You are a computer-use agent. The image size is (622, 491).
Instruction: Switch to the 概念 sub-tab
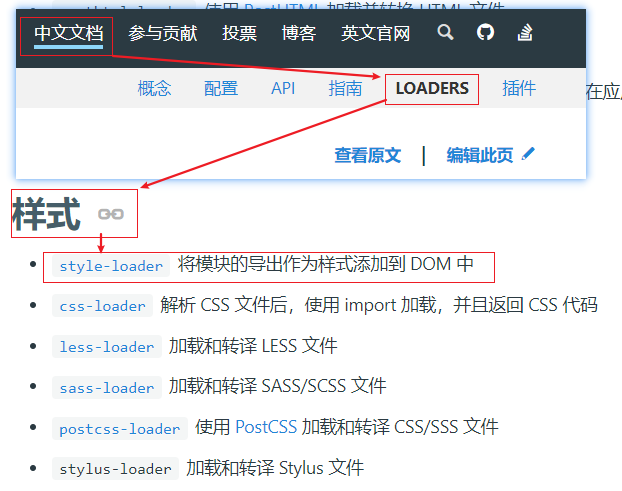pyautogui.click(x=154, y=88)
